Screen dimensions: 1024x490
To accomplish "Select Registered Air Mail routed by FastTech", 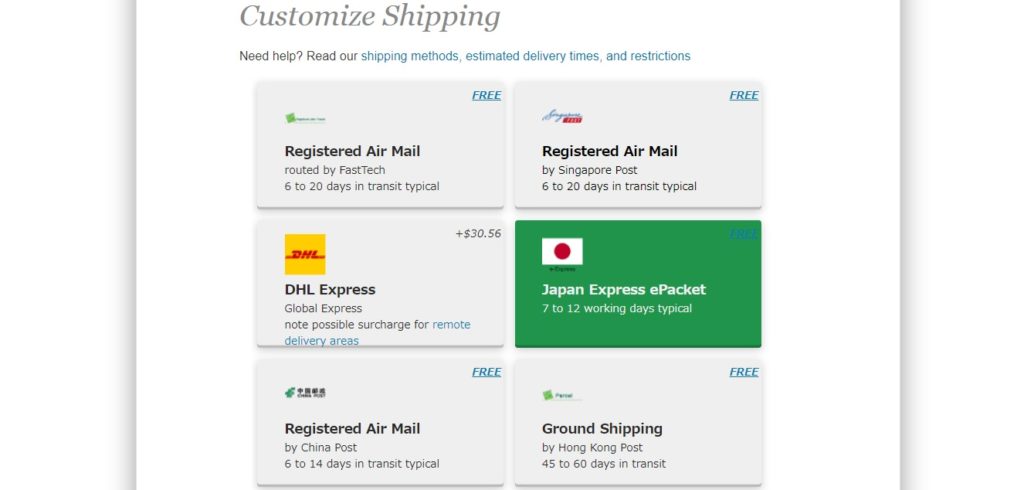I will 380,144.
